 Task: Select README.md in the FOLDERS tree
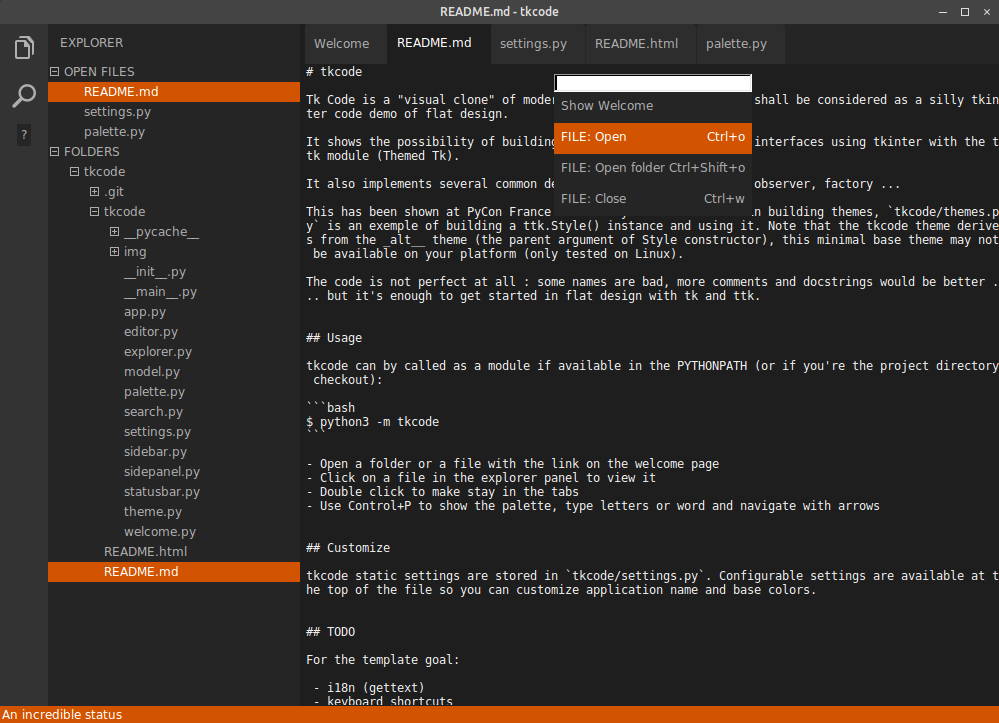pyautogui.click(x=174, y=572)
